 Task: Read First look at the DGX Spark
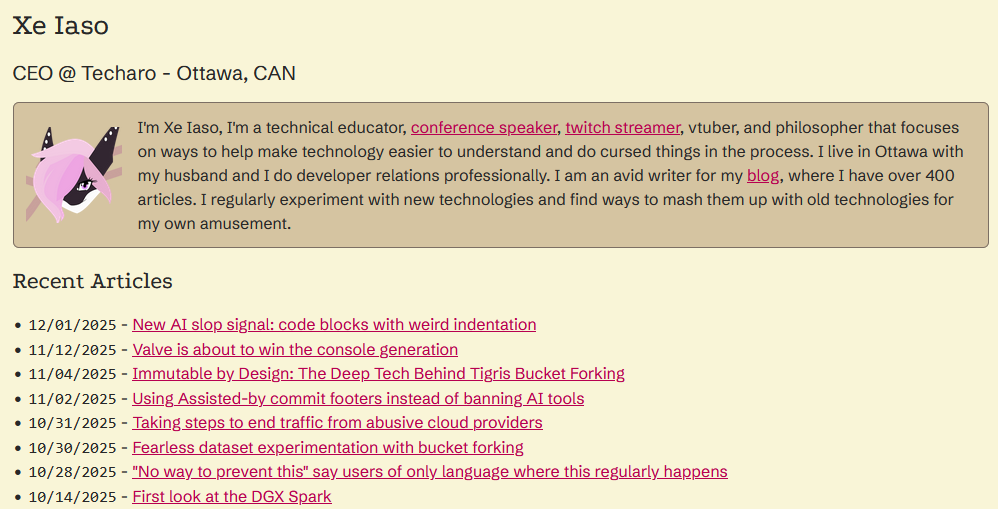point(231,497)
